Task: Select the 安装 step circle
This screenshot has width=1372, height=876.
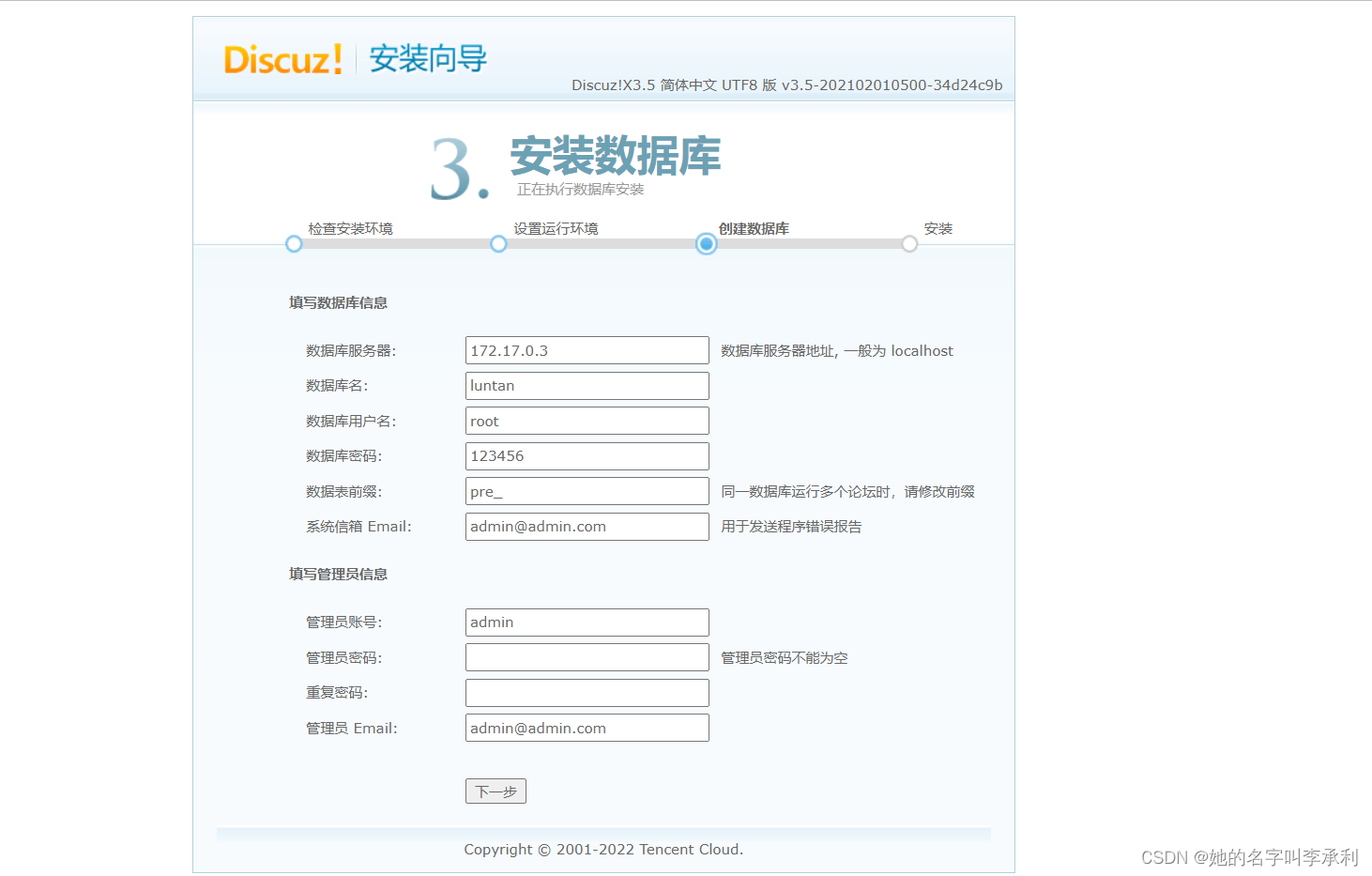Action: (909, 243)
